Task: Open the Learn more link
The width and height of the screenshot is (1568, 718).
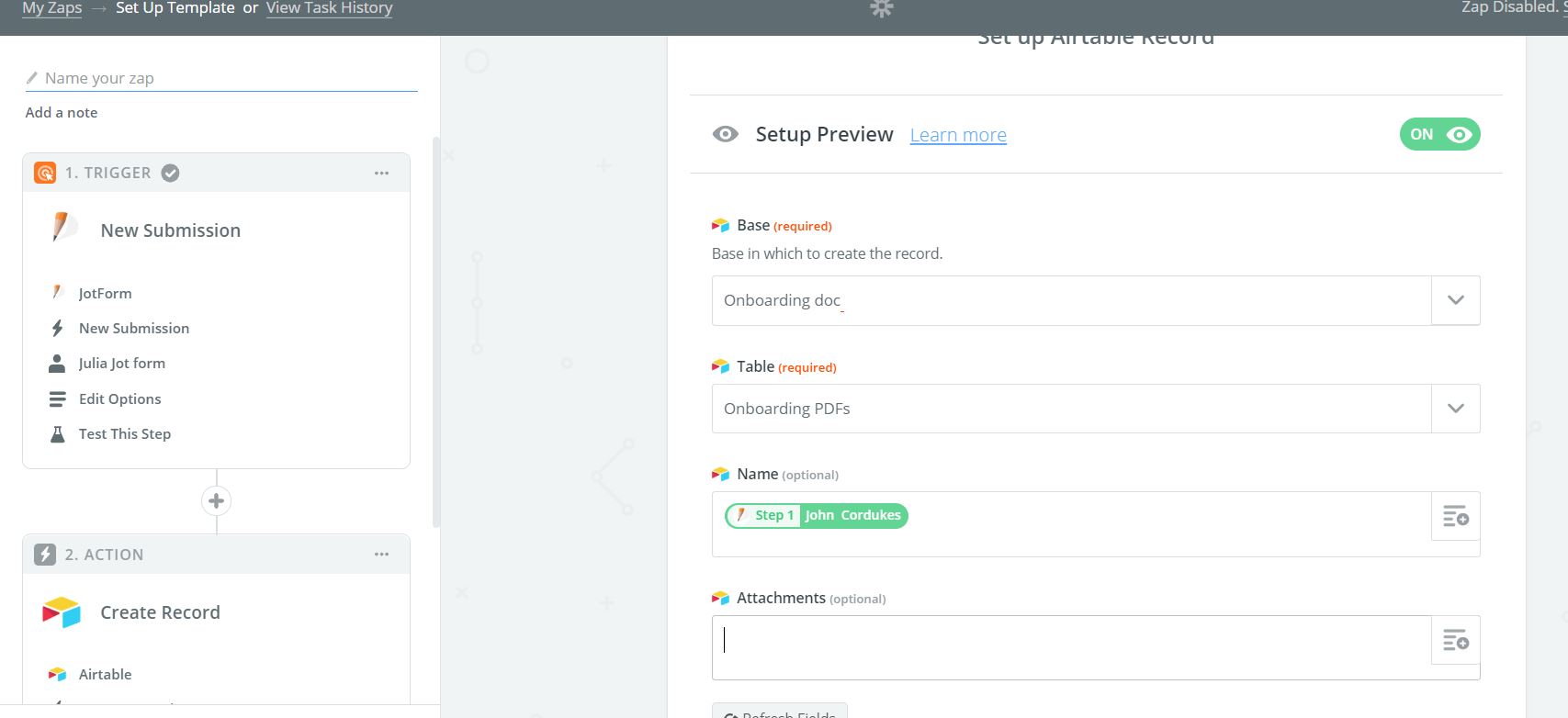Action: pos(958,135)
